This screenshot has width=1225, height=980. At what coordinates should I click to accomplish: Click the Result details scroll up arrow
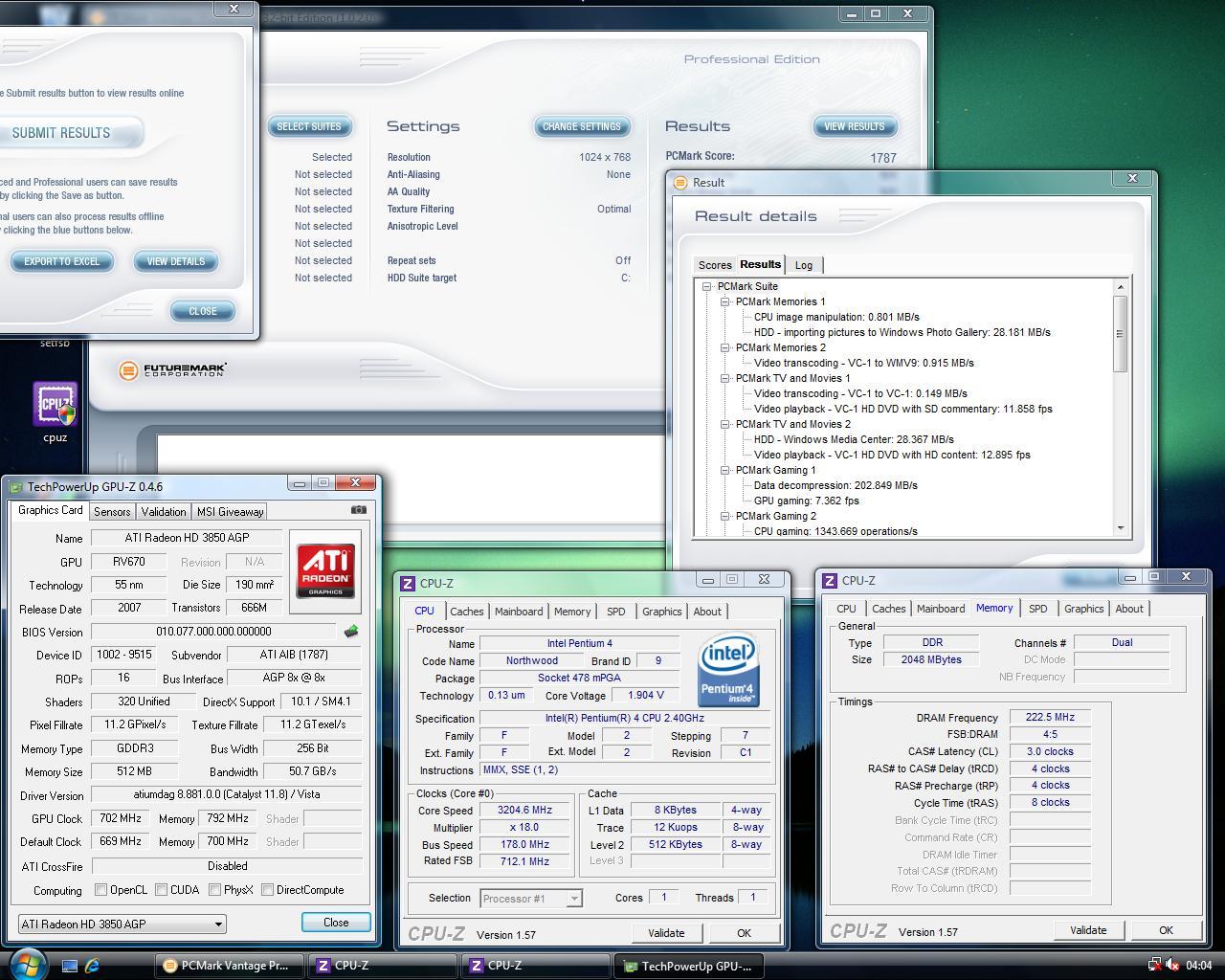(x=1120, y=286)
